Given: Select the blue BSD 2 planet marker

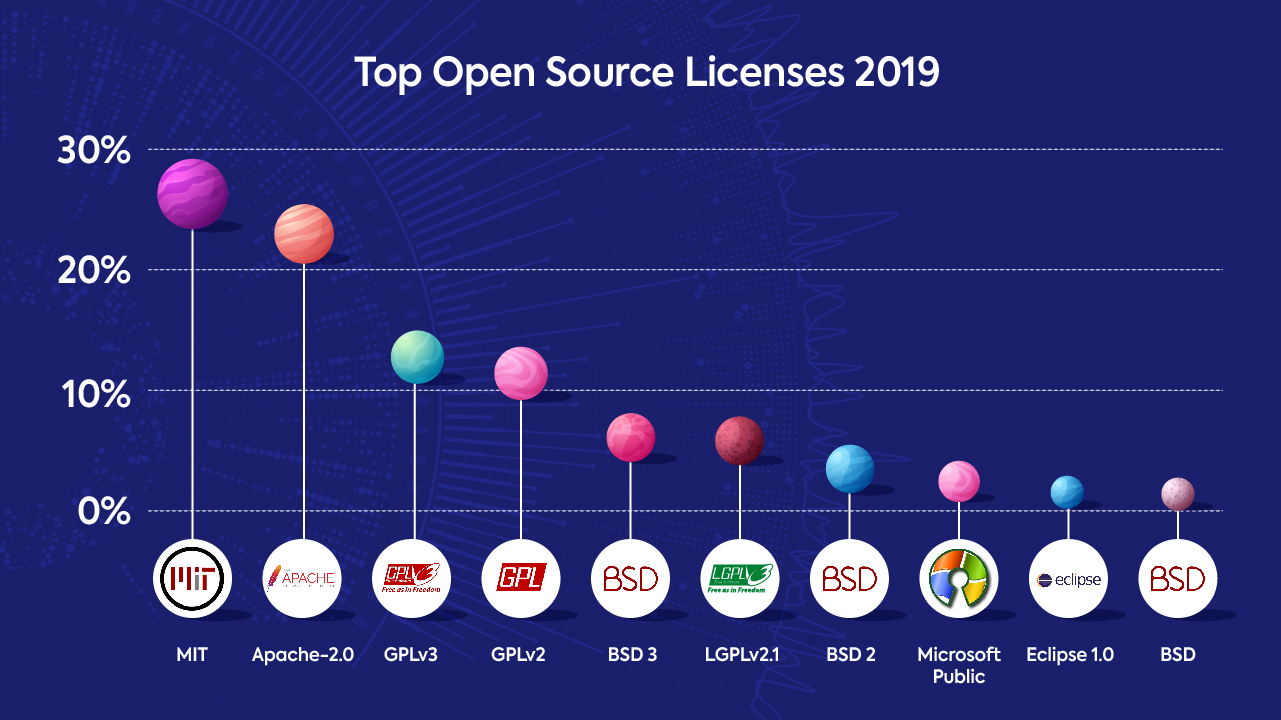Looking at the screenshot, I should click(x=849, y=469).
